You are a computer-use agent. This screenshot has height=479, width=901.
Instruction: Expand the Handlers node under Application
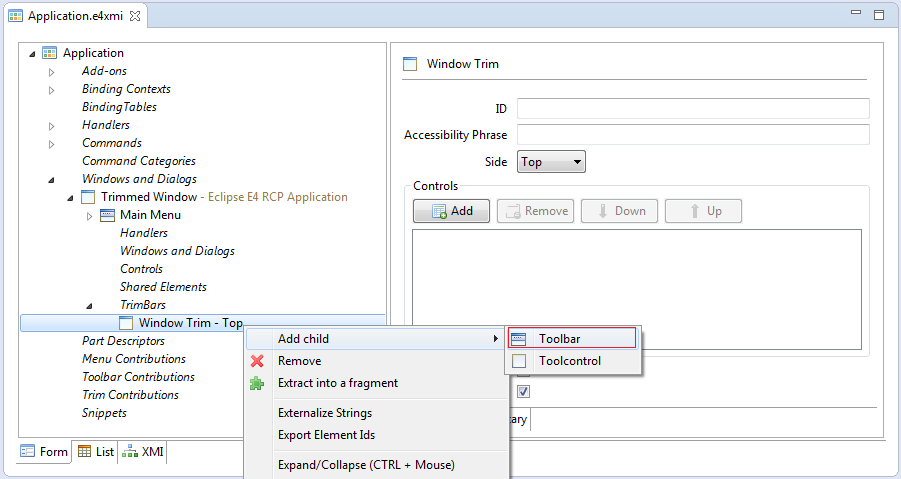point(52,126)
